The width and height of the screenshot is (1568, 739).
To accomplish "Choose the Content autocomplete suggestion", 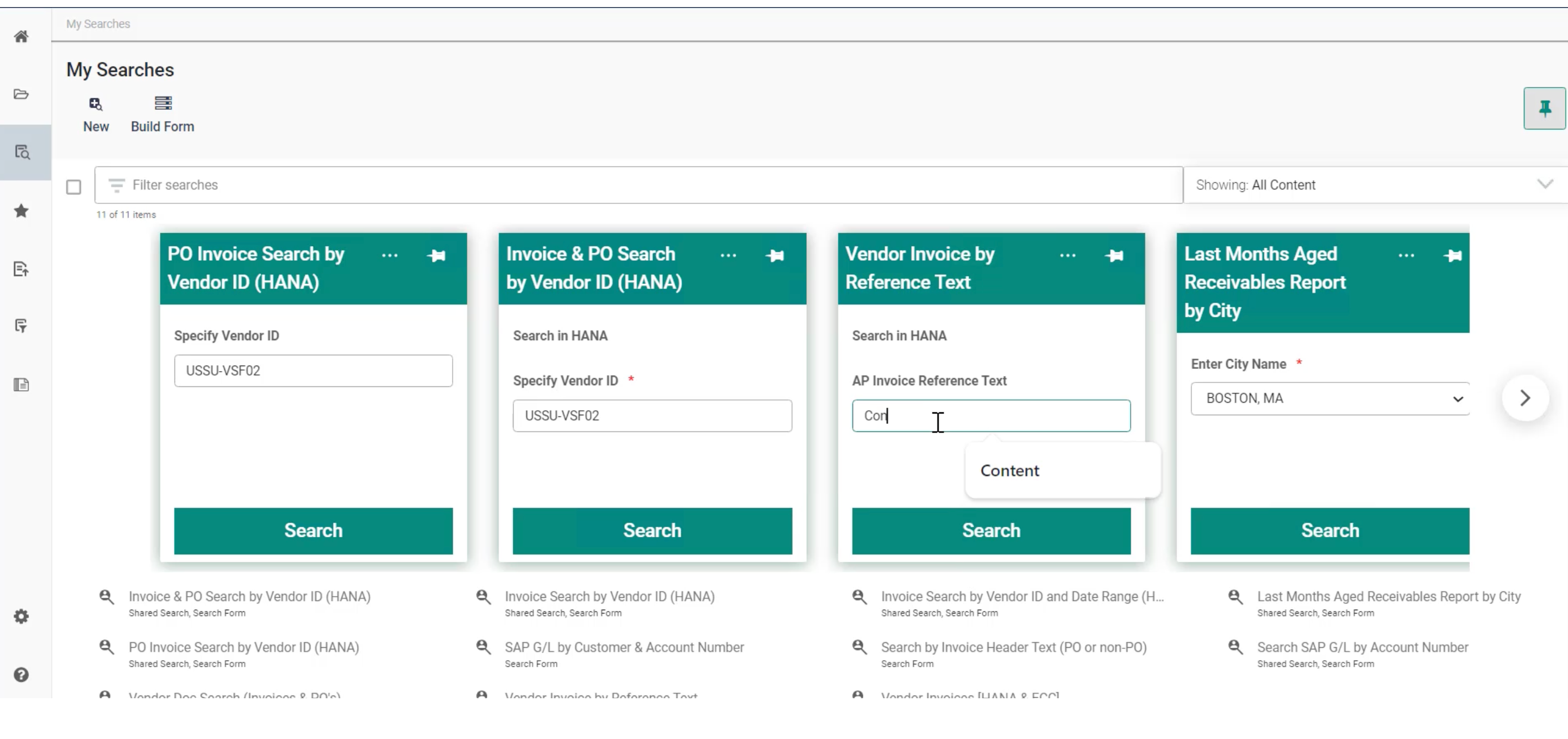I will click(x=1010, y=471).
